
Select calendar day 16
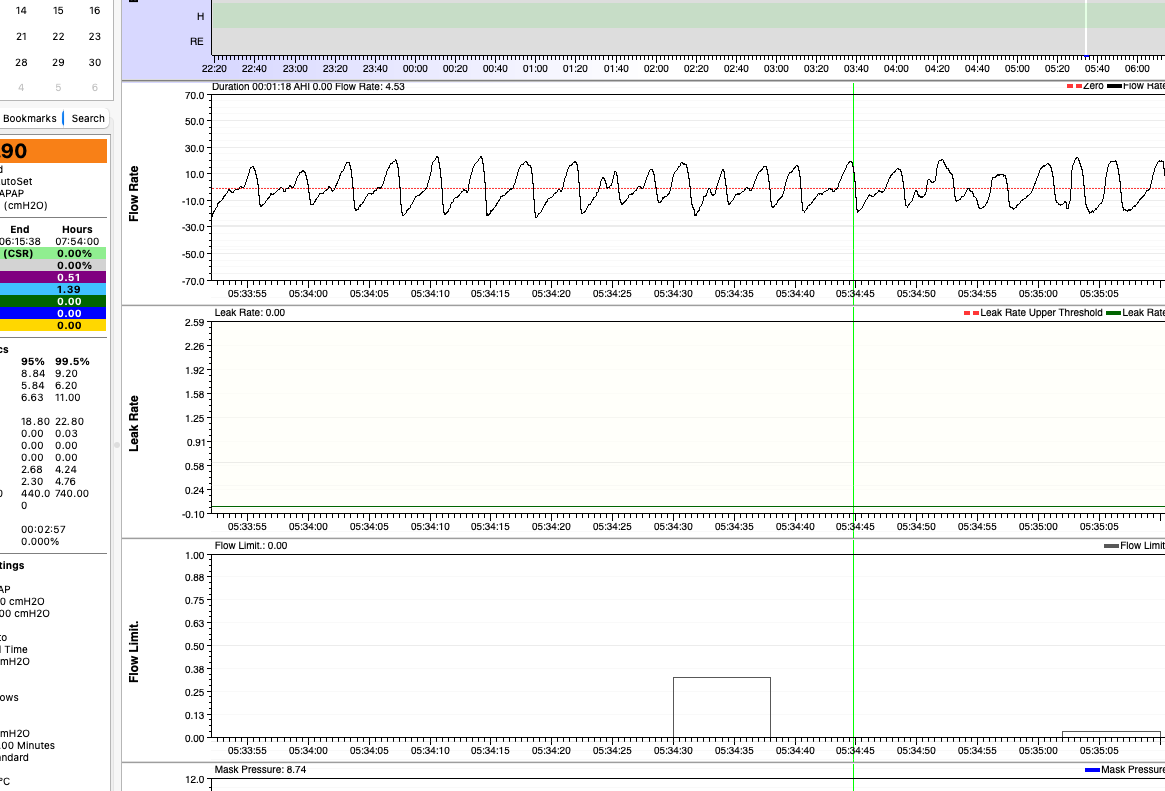coord(94,10)
